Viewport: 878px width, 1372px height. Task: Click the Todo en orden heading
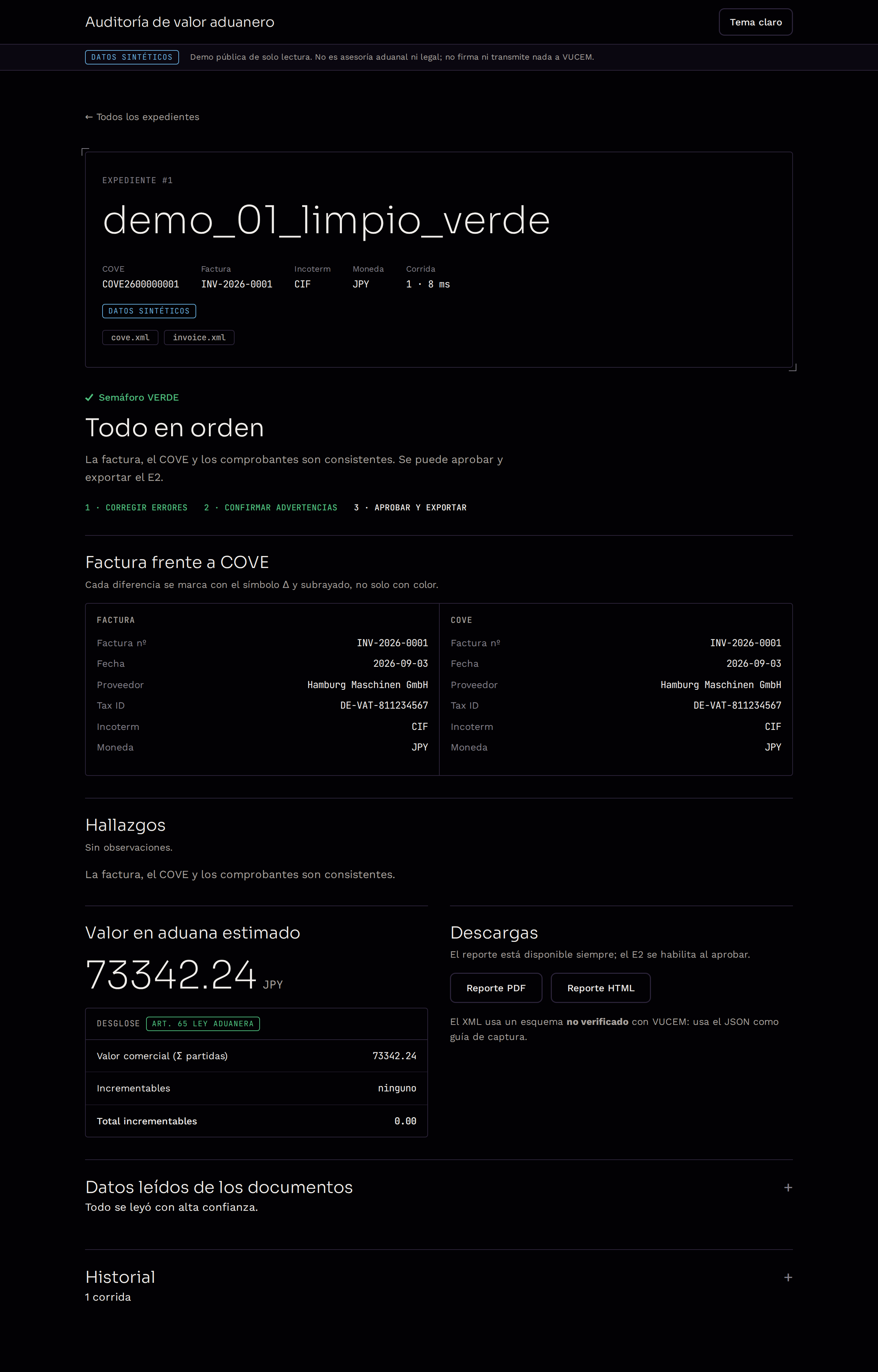pos(175,427)
